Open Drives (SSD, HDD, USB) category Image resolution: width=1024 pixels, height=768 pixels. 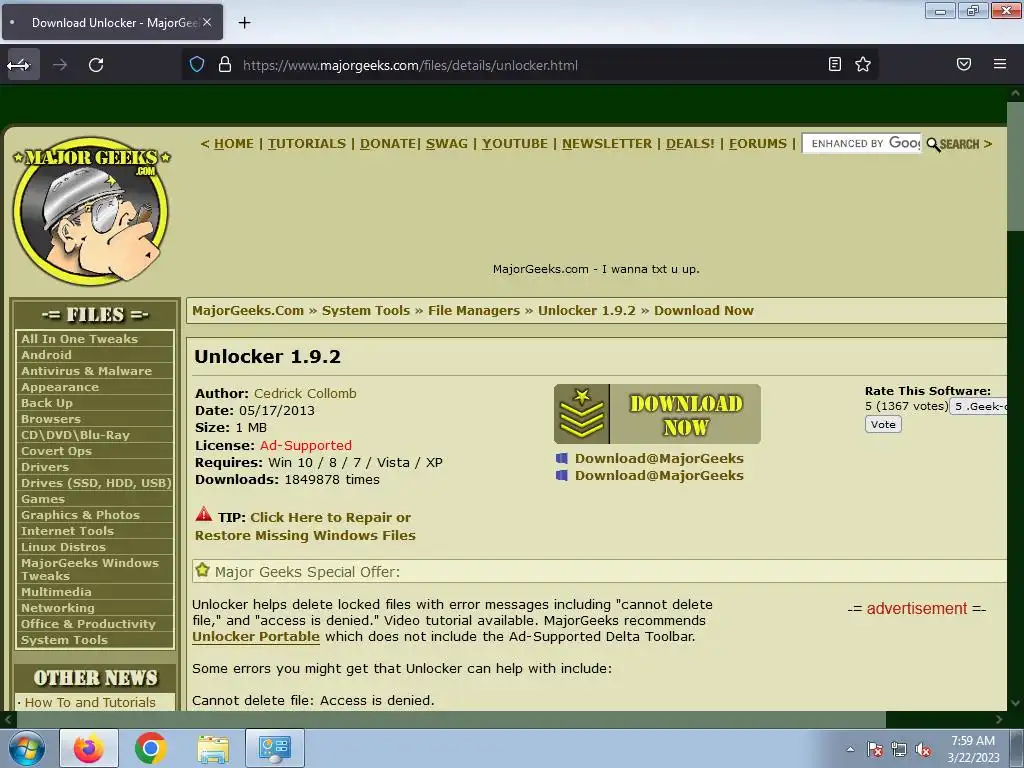(x=96, y=483)
